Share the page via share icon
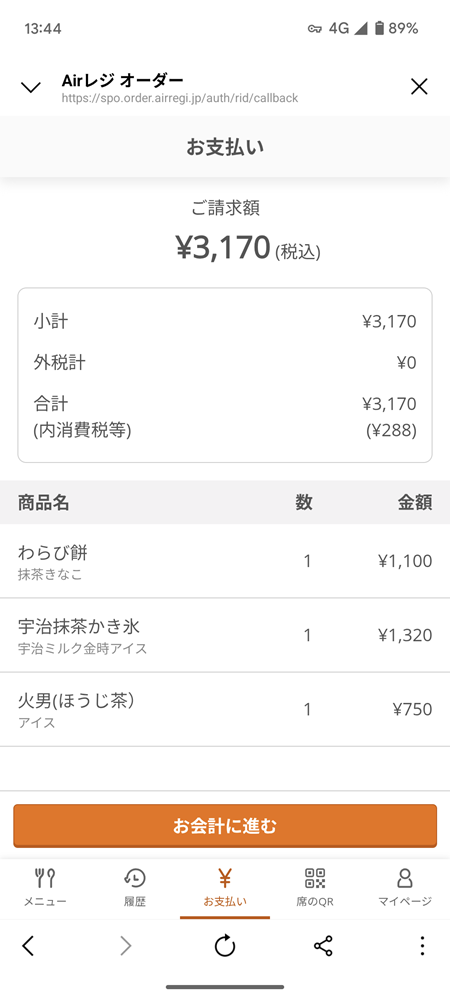The height and width of the screenshot is (1000, 450). tap(324, 946)
